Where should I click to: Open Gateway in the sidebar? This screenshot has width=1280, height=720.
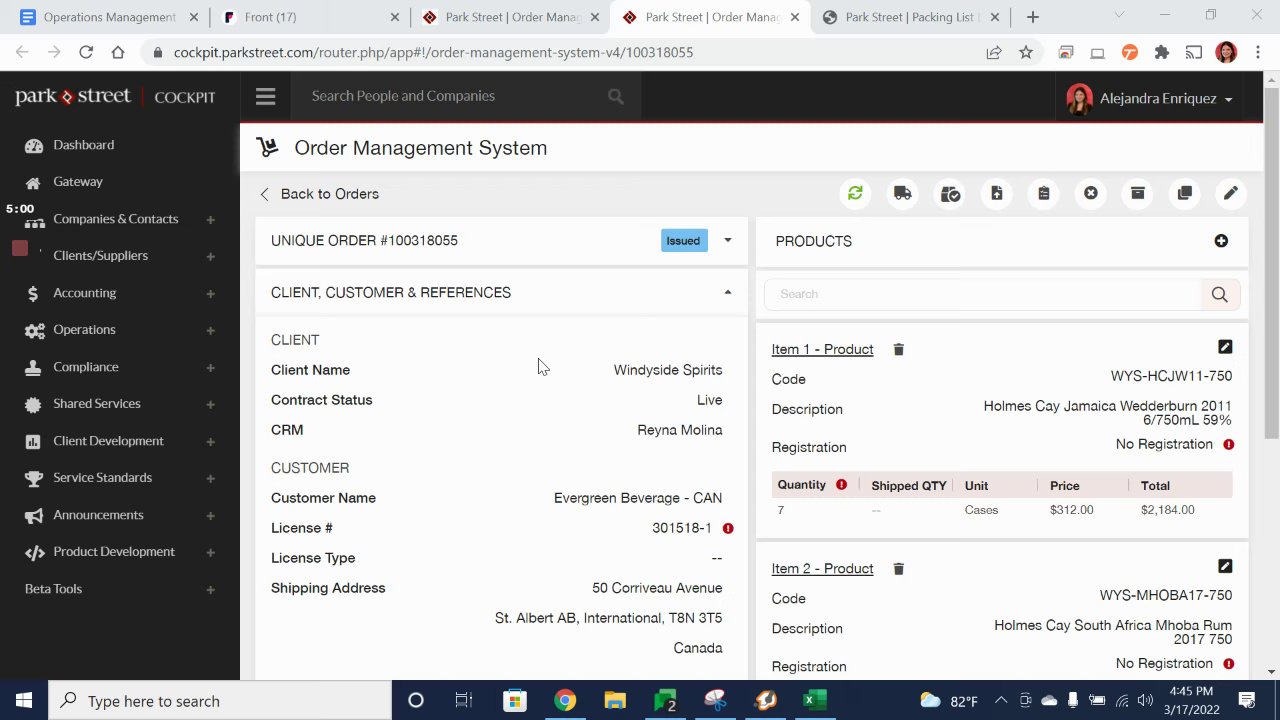[78, 182]
